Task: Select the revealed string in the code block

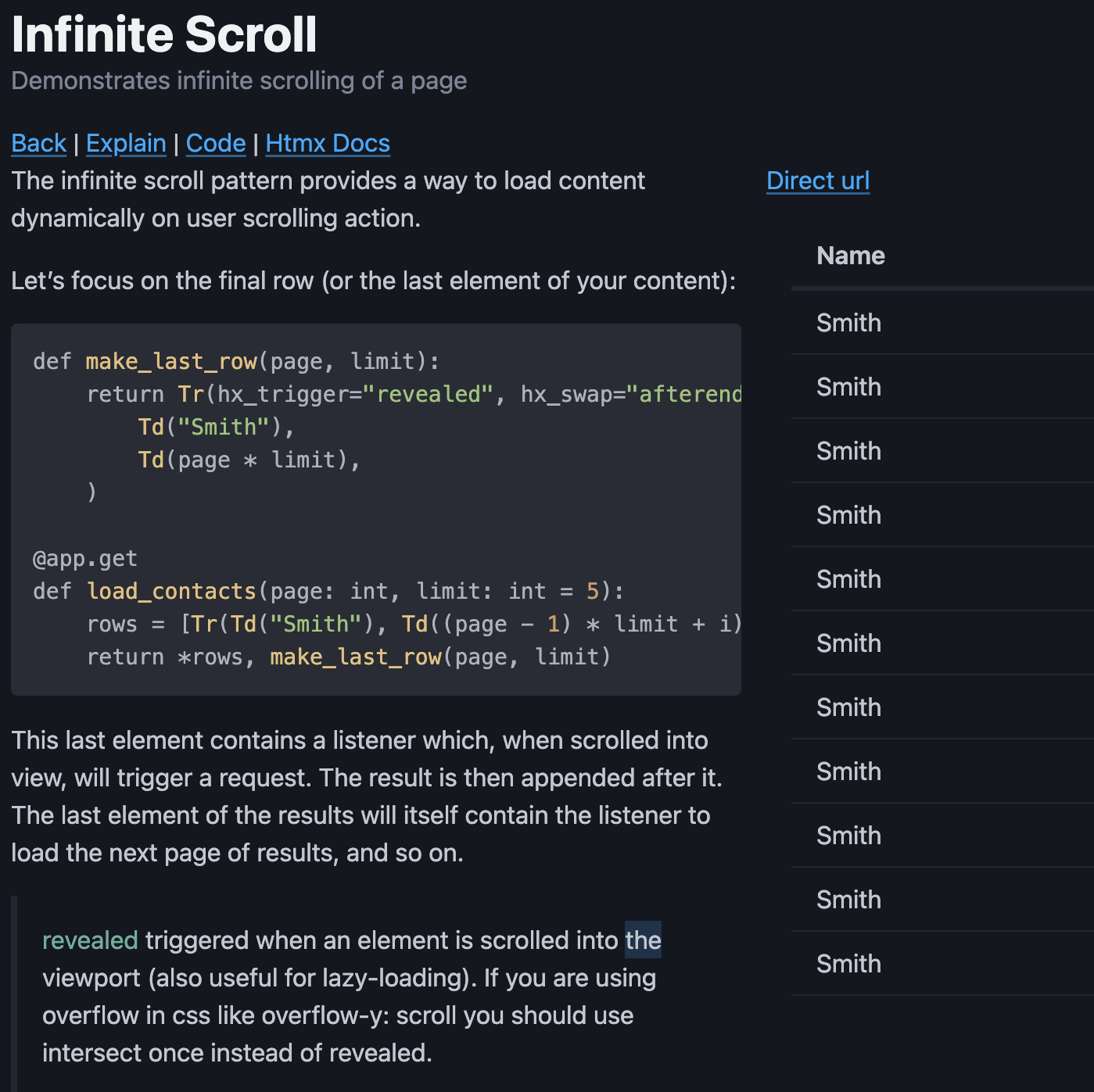Action: click(x=427, y=393)
